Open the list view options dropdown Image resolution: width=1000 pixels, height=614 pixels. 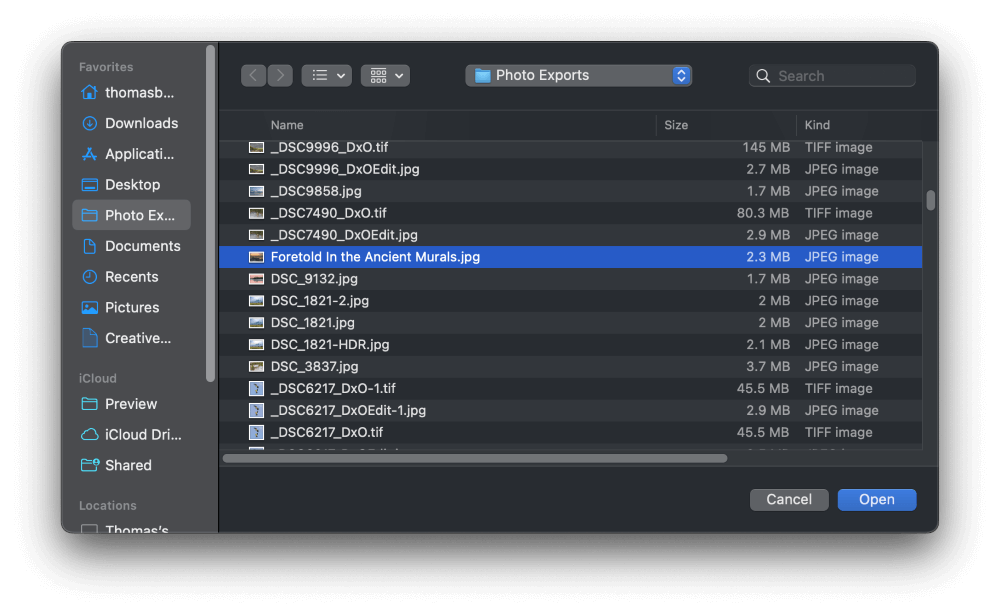coord(326,75)
